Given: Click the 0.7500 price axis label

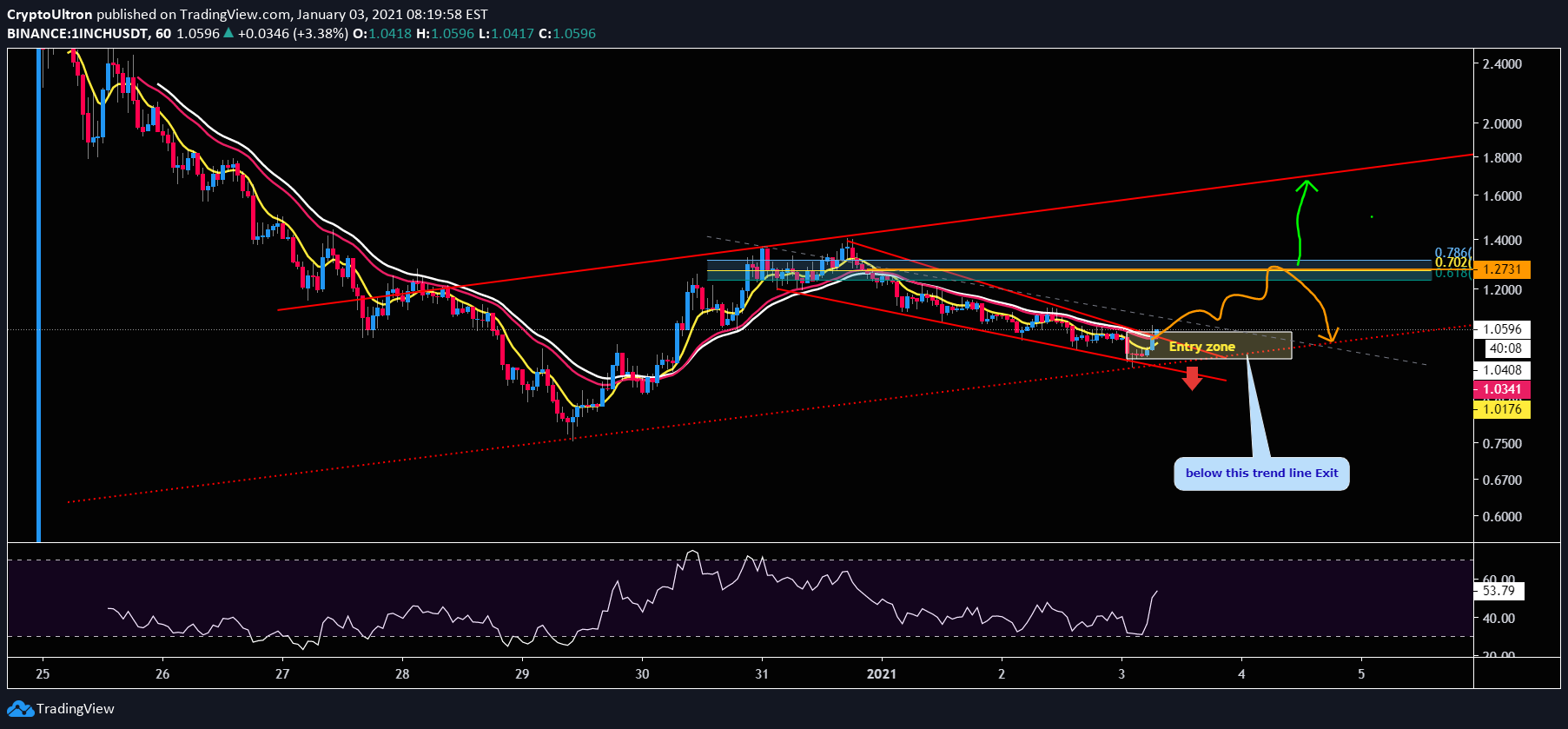Looking at the screenshot, I should (1502, 444).
